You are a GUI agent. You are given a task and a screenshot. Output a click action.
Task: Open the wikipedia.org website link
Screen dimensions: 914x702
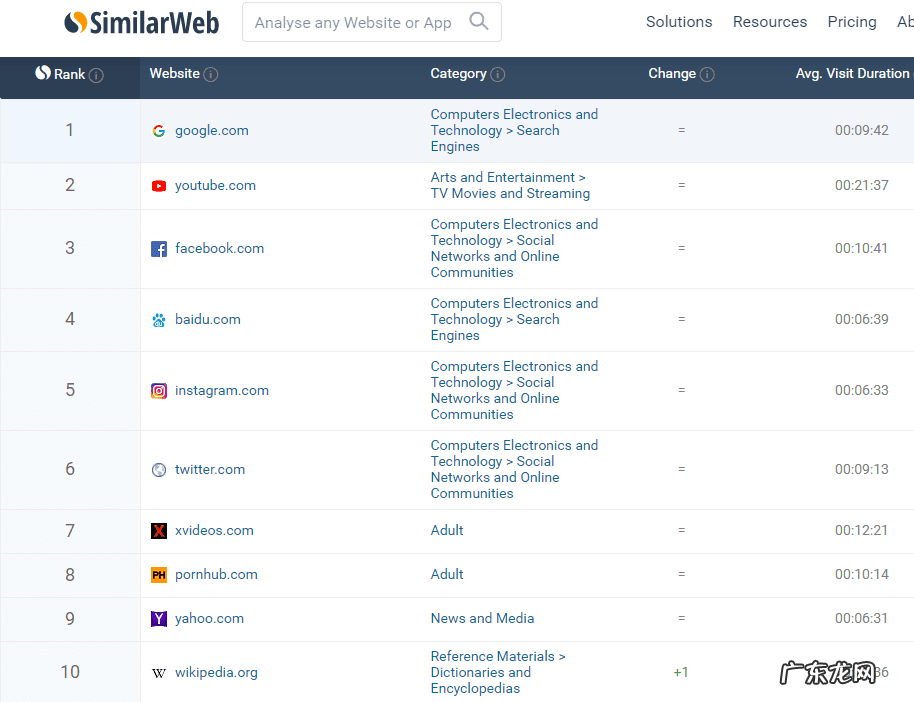tap(216, 672)
